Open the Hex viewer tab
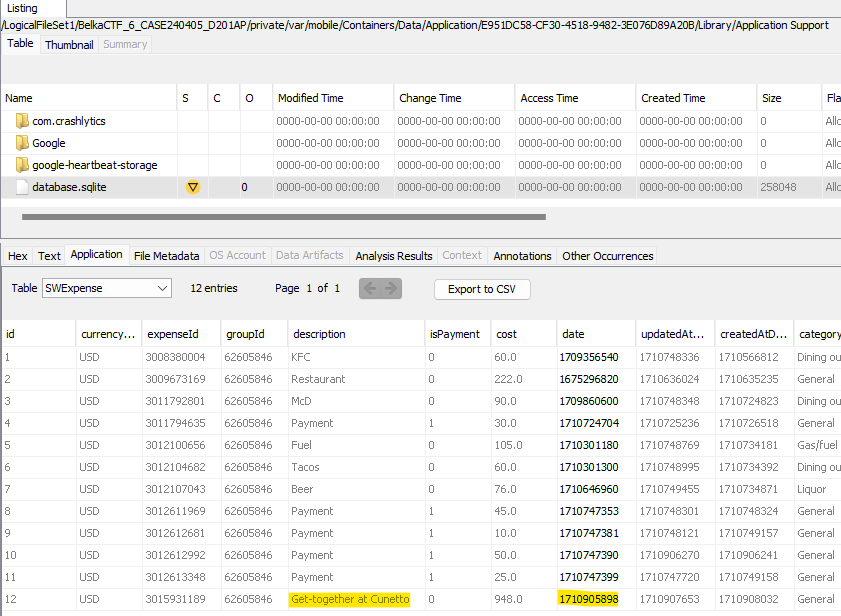 [x=18, y=256]
